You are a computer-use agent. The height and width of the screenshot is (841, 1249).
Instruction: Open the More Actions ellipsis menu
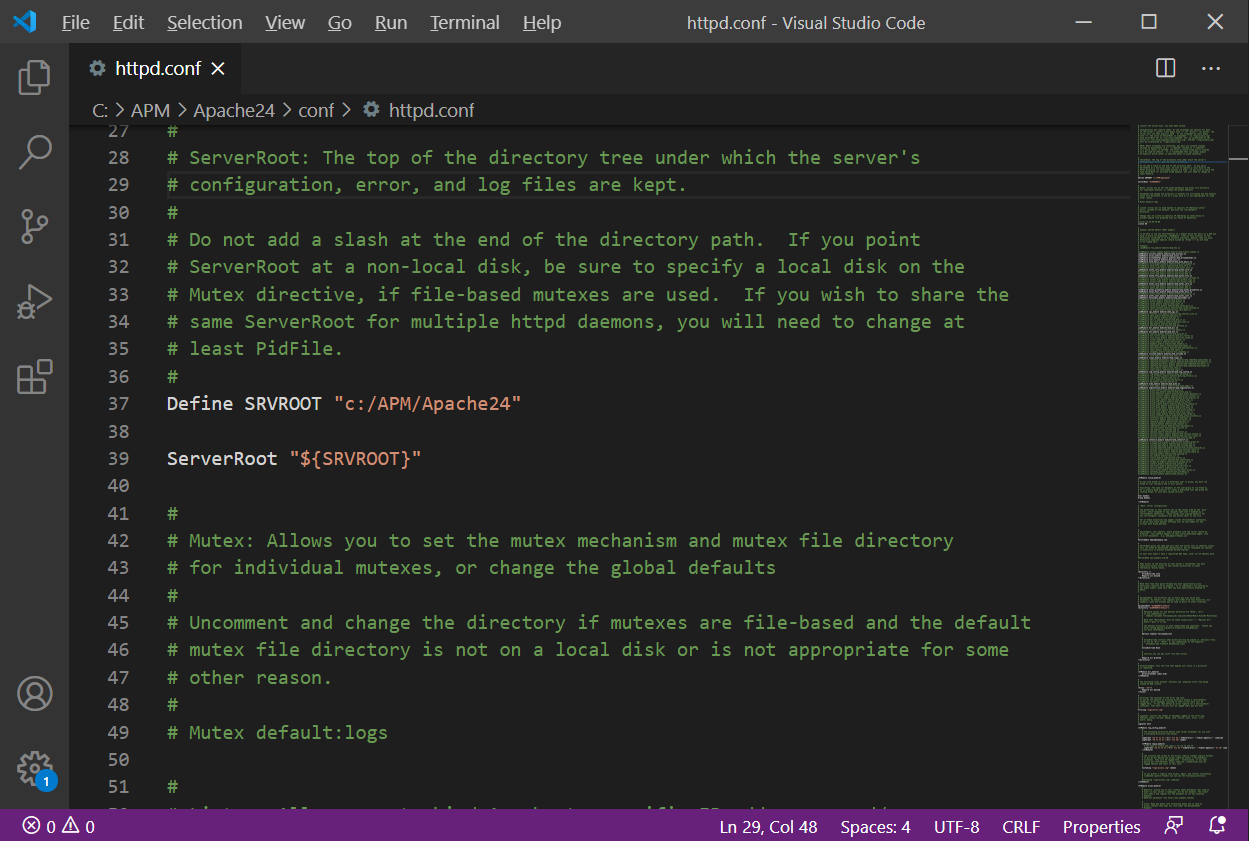1211,68
